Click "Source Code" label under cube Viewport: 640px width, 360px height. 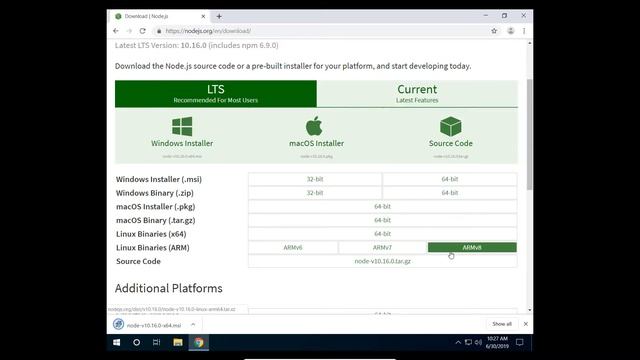pyautogui.click(x=451, y=143)
